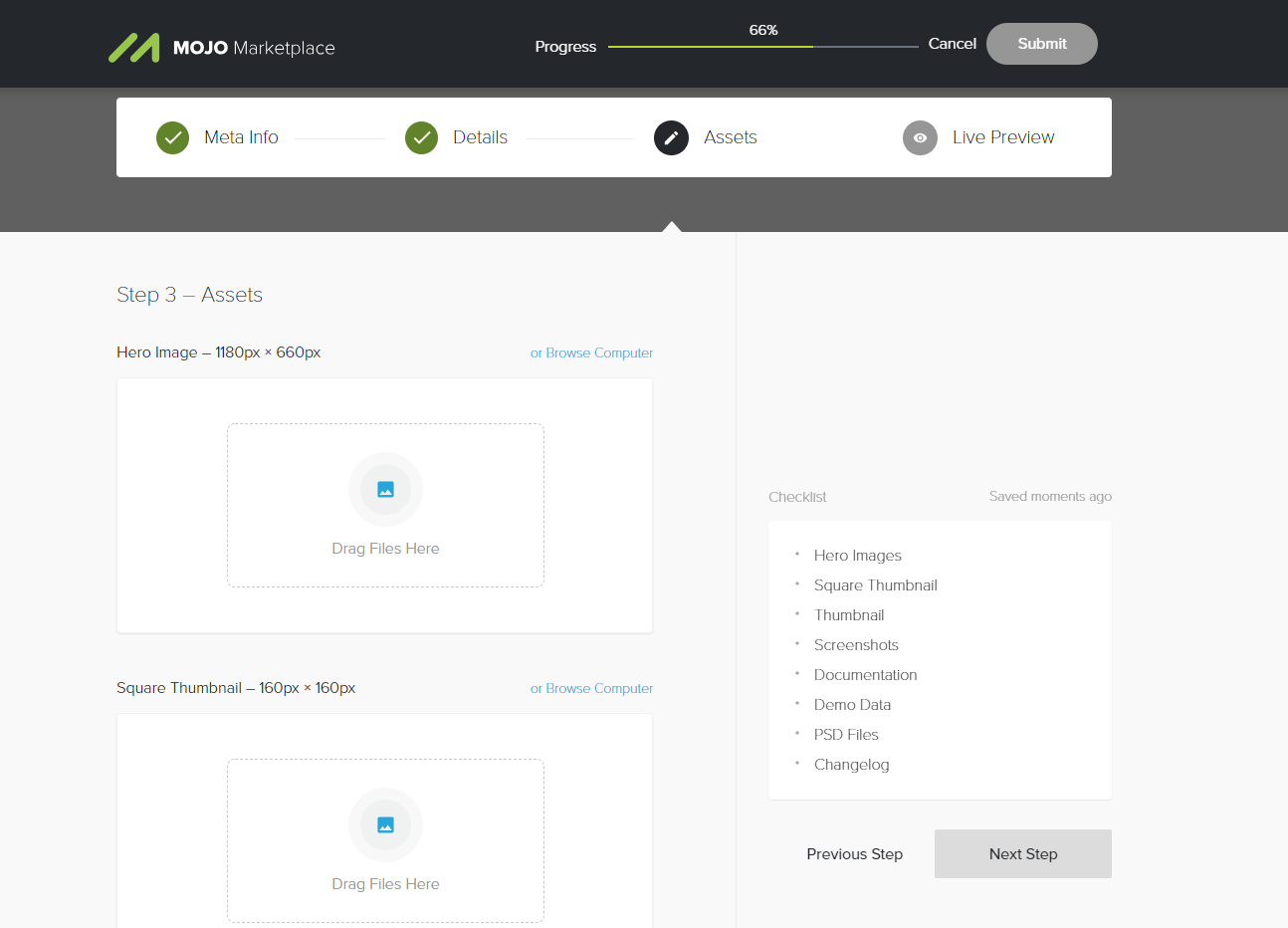Open the Live Preview step

[x=1002, y=137]
